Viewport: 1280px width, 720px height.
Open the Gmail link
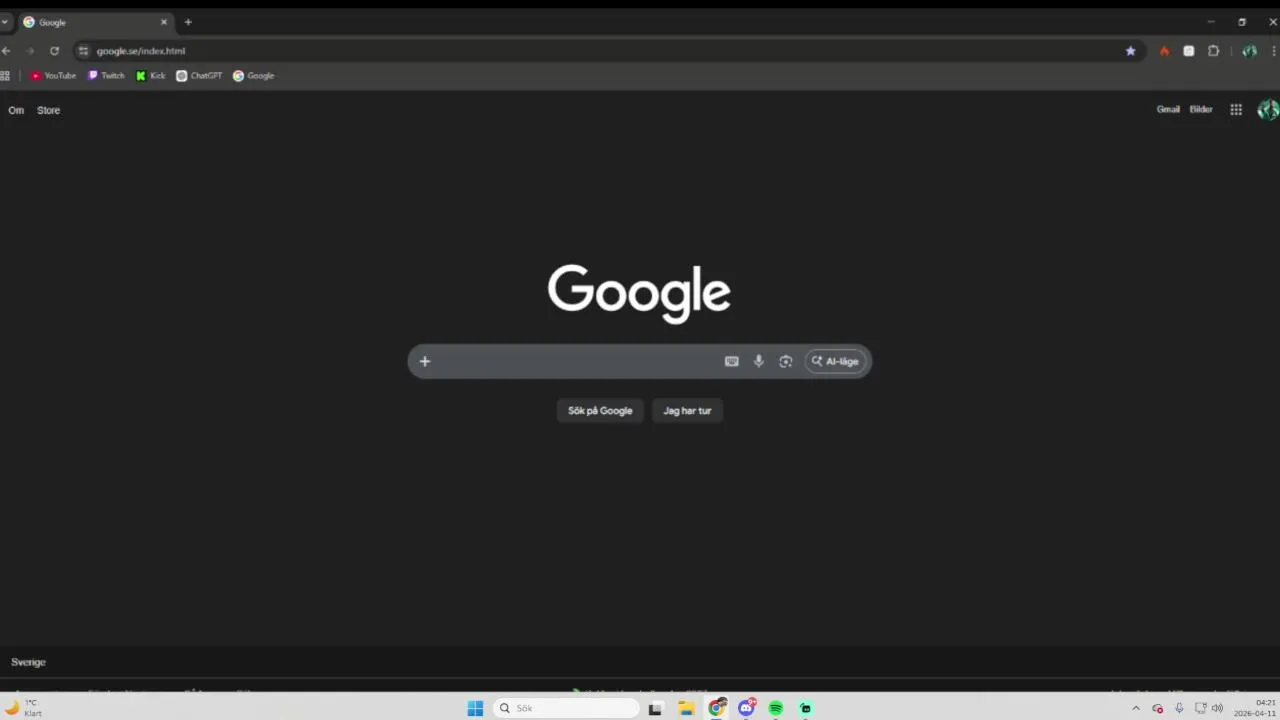click(x=1168, y=109)
